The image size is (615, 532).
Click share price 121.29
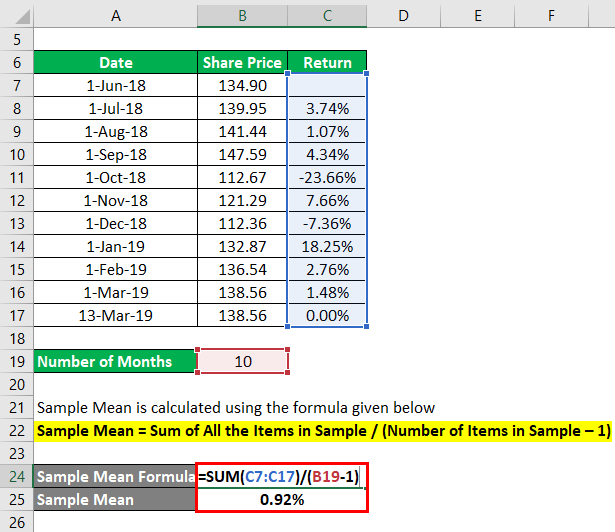[242, 200]
